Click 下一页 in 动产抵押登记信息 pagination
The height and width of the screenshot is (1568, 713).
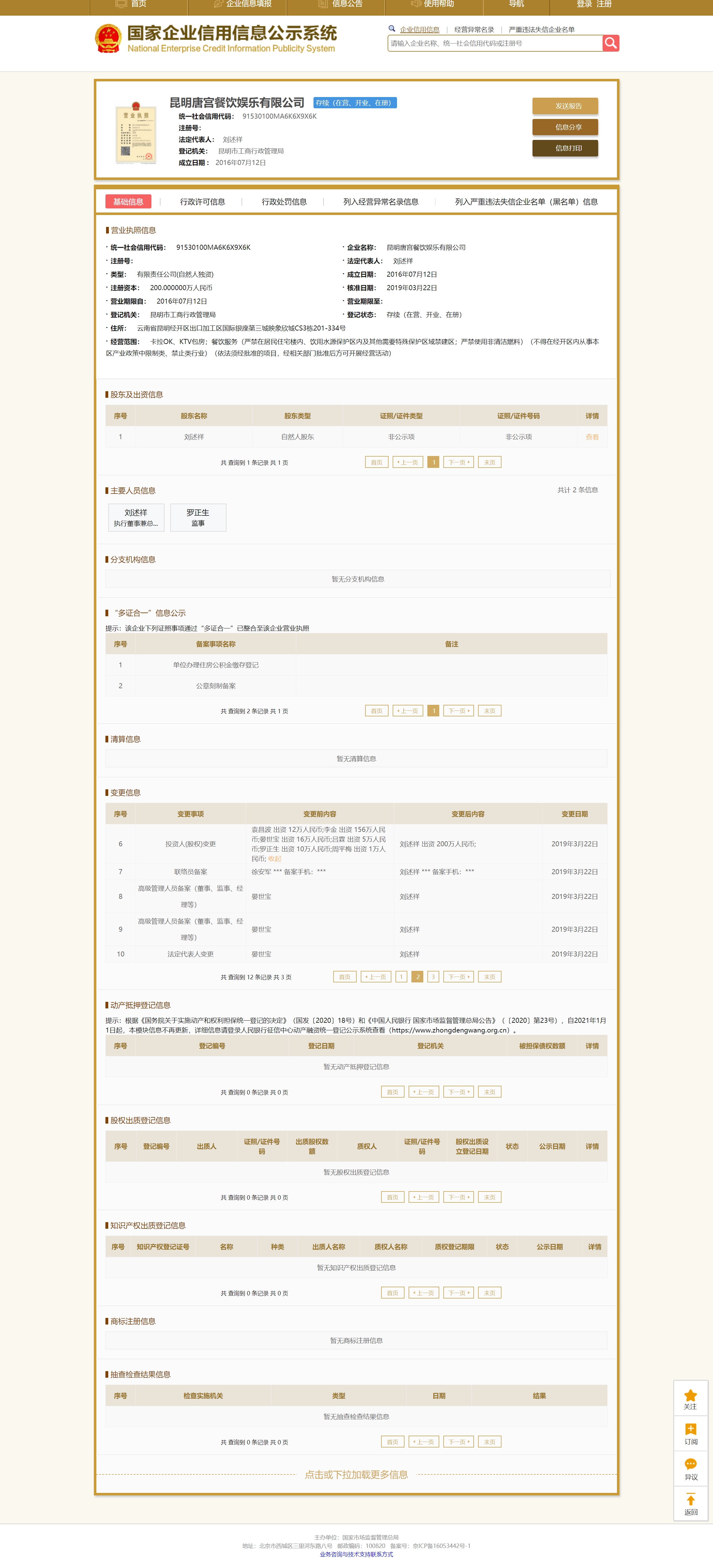pos(458,1091)
